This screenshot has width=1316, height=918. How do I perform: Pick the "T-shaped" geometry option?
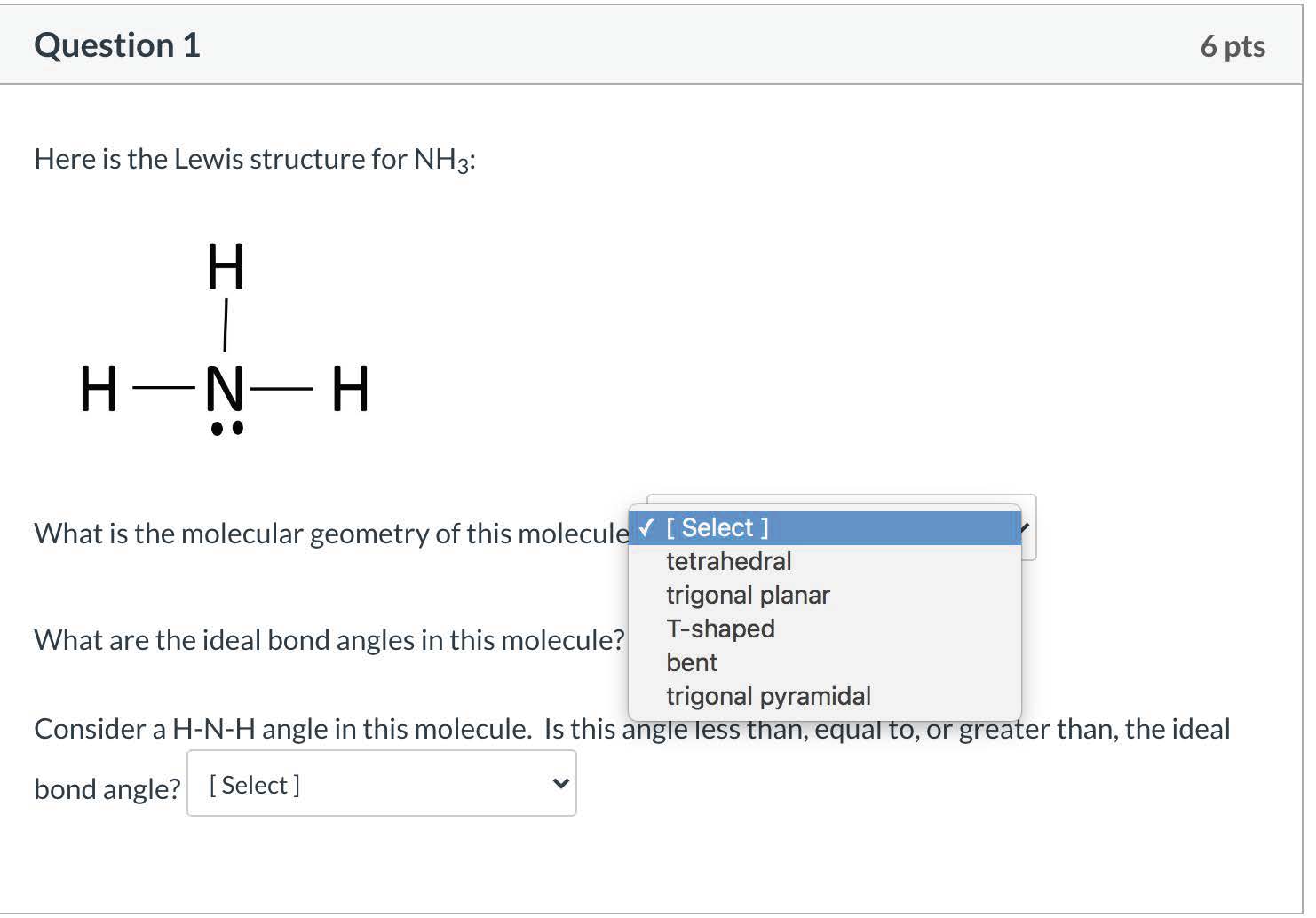[x=720, y=629]
